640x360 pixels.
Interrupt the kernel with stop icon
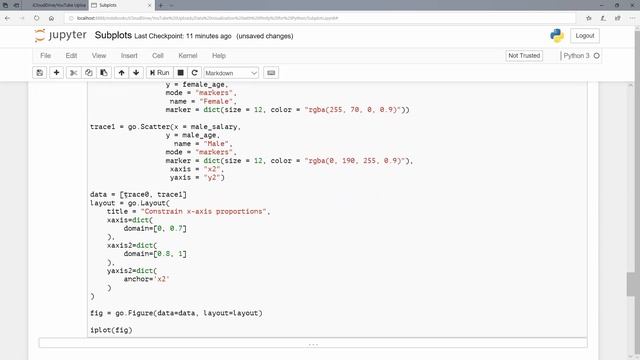[x=180, y=73]
